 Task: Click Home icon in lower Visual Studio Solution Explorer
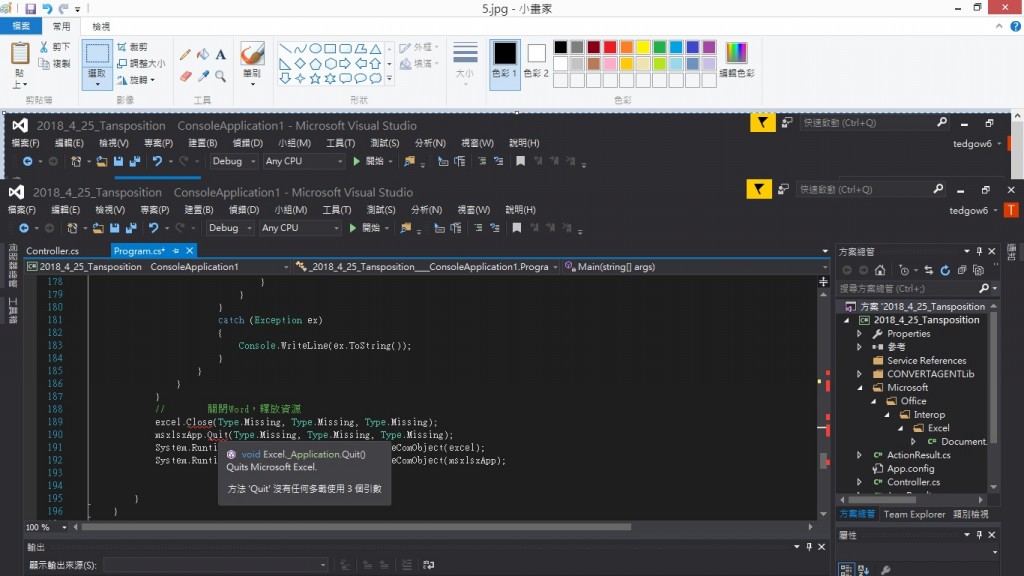(880, 270)
